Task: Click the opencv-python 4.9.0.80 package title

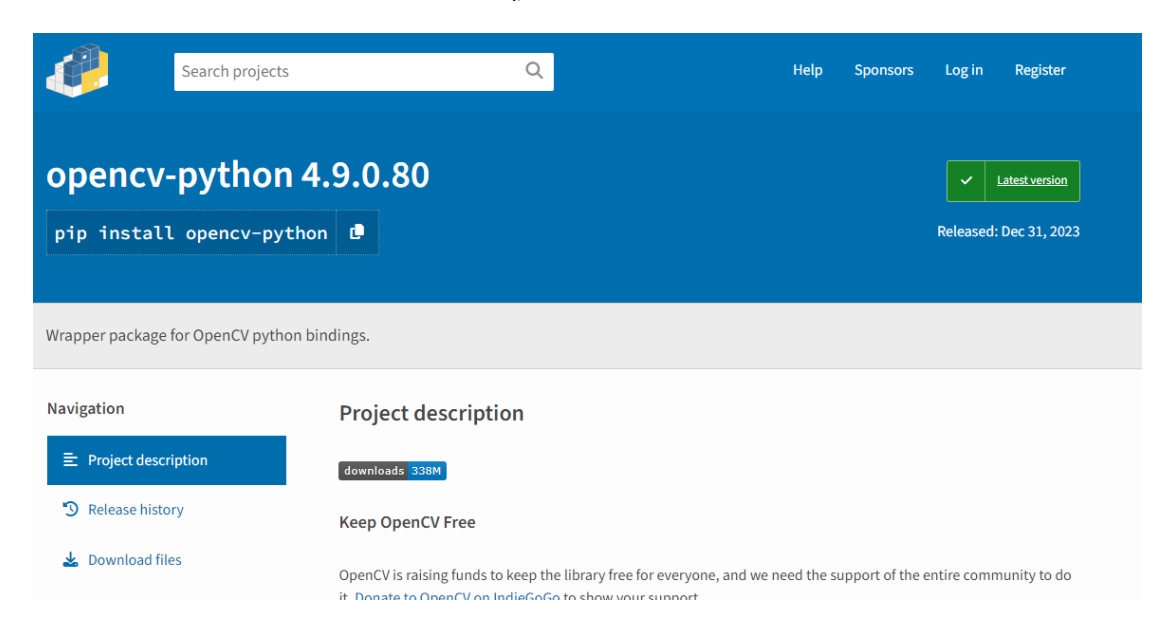Action: (x=238, y=175)
